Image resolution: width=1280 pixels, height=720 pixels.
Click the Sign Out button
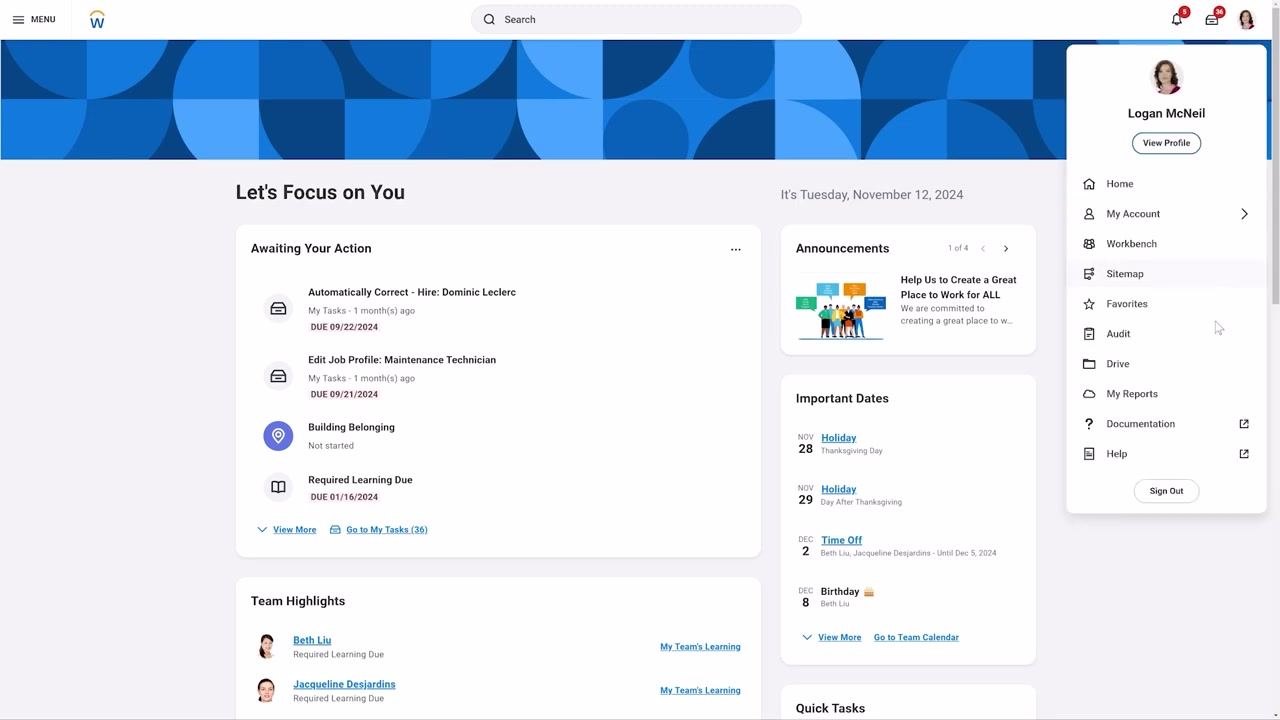point(1166,491)
